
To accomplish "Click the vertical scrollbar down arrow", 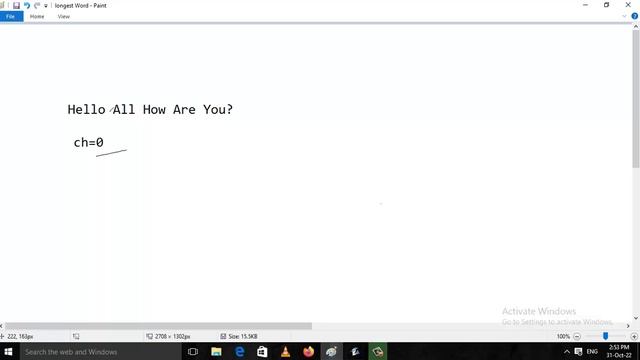I will (x=636, y=318).
